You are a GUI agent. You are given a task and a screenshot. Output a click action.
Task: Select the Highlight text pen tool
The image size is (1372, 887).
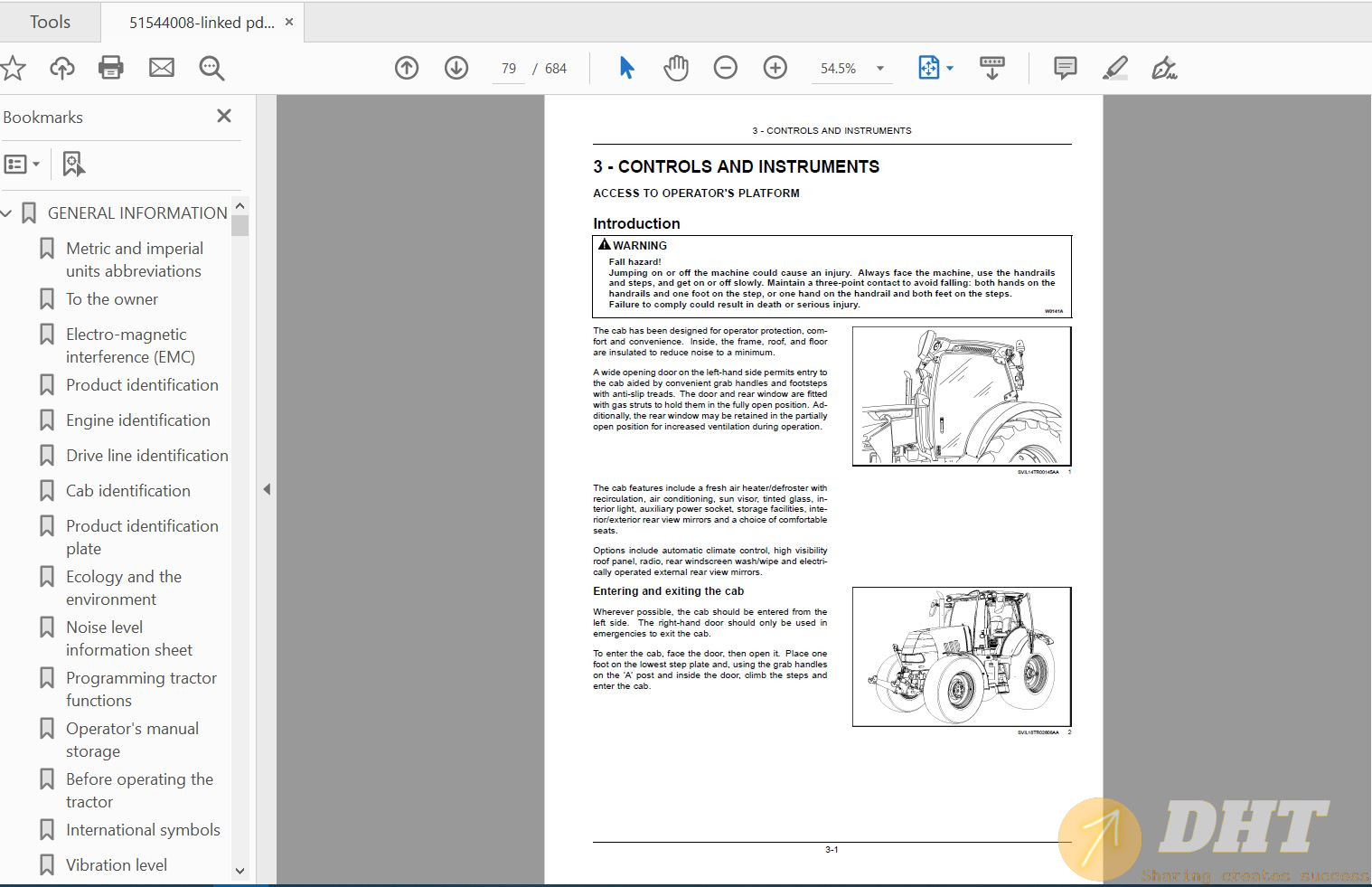tap(1115, 68)
